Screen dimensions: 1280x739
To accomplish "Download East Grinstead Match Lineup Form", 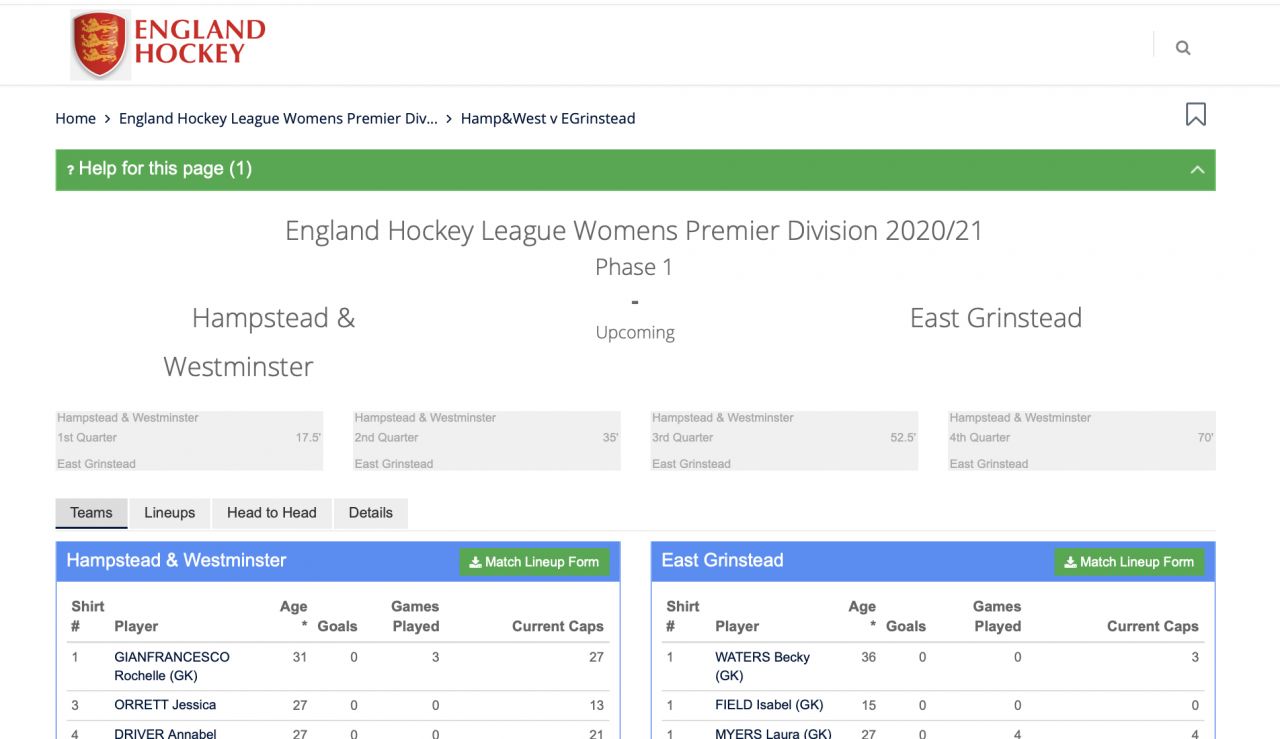I will [x=1129, y=562].
